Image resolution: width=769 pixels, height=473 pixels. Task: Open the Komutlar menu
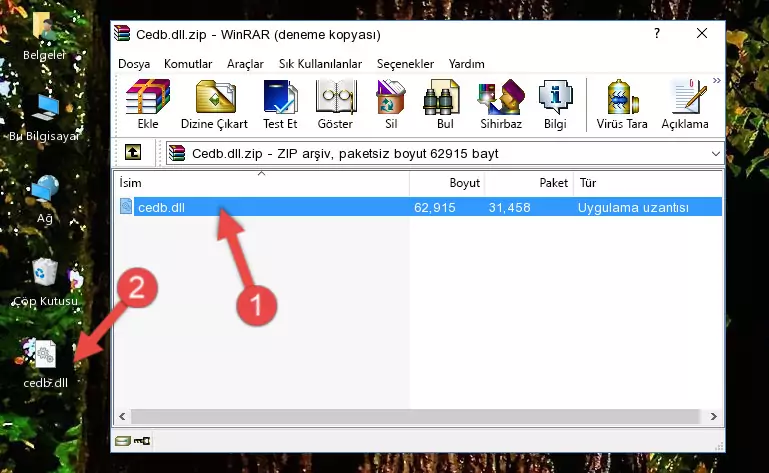coord(188,64)
